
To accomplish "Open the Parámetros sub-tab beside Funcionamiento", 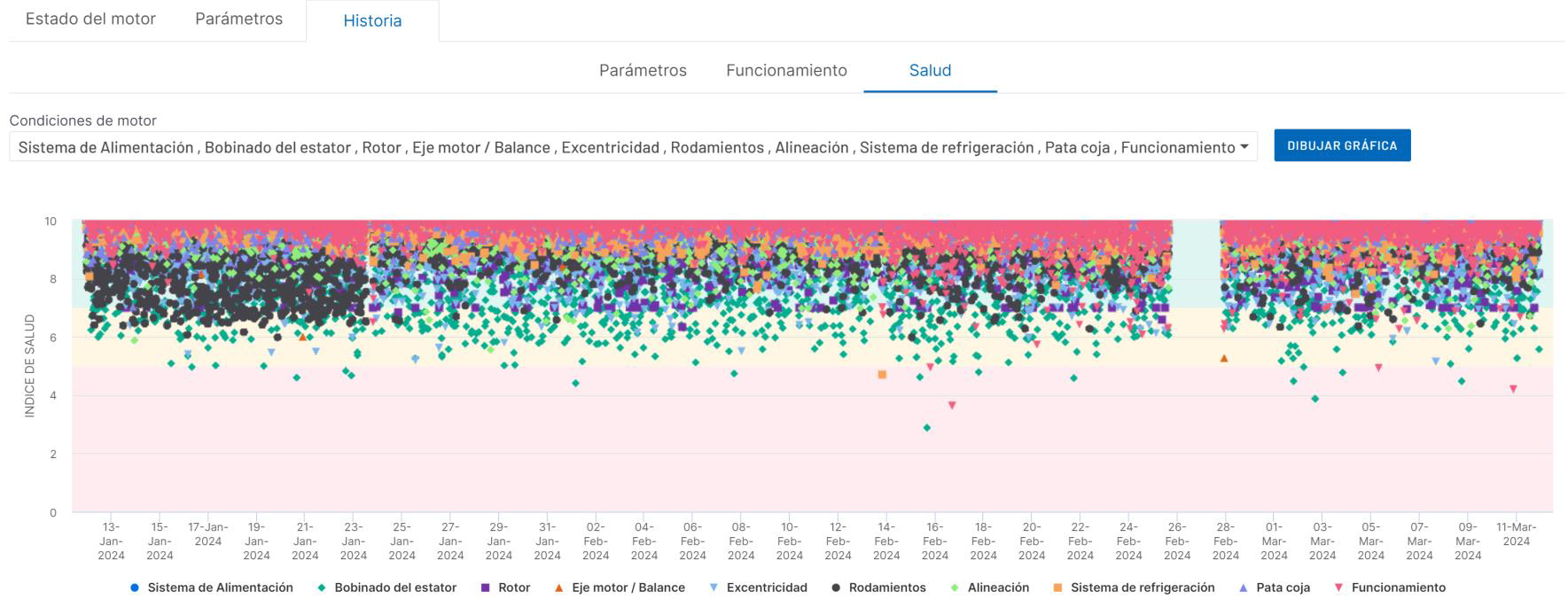I will [x=643, y=70].
